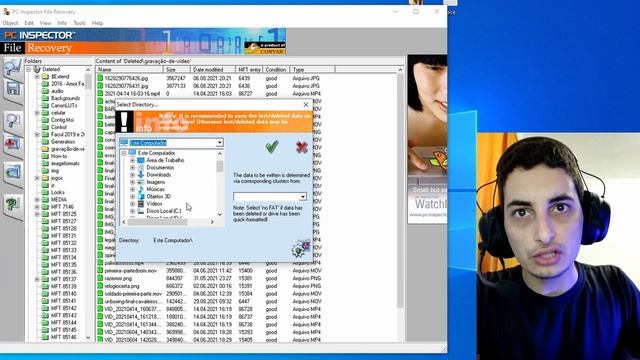Select file 2021-04-14 16-03-16.mp4
The height and width of the screenshot is (360, 640).
point(132,93)
